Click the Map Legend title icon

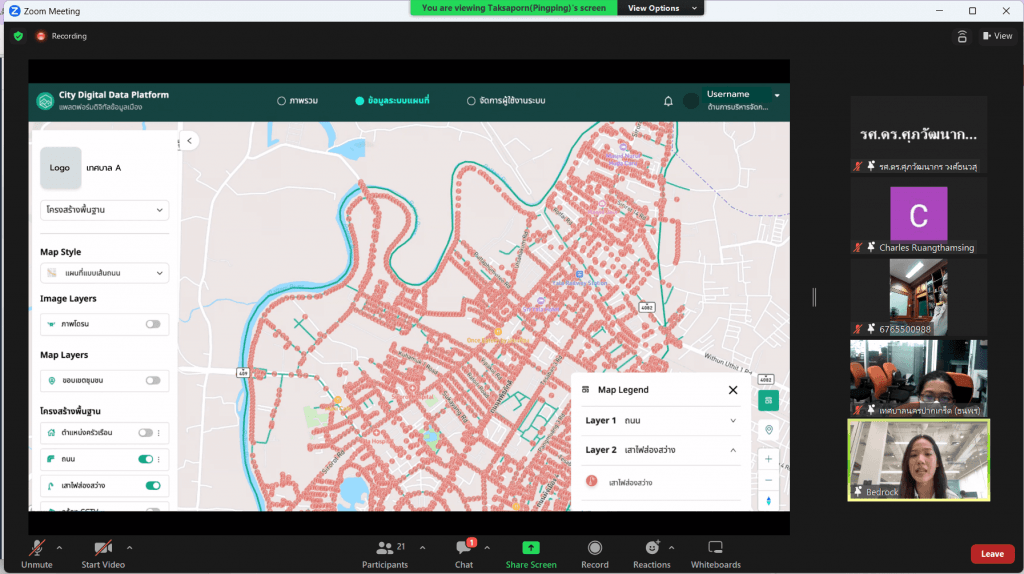586,389
